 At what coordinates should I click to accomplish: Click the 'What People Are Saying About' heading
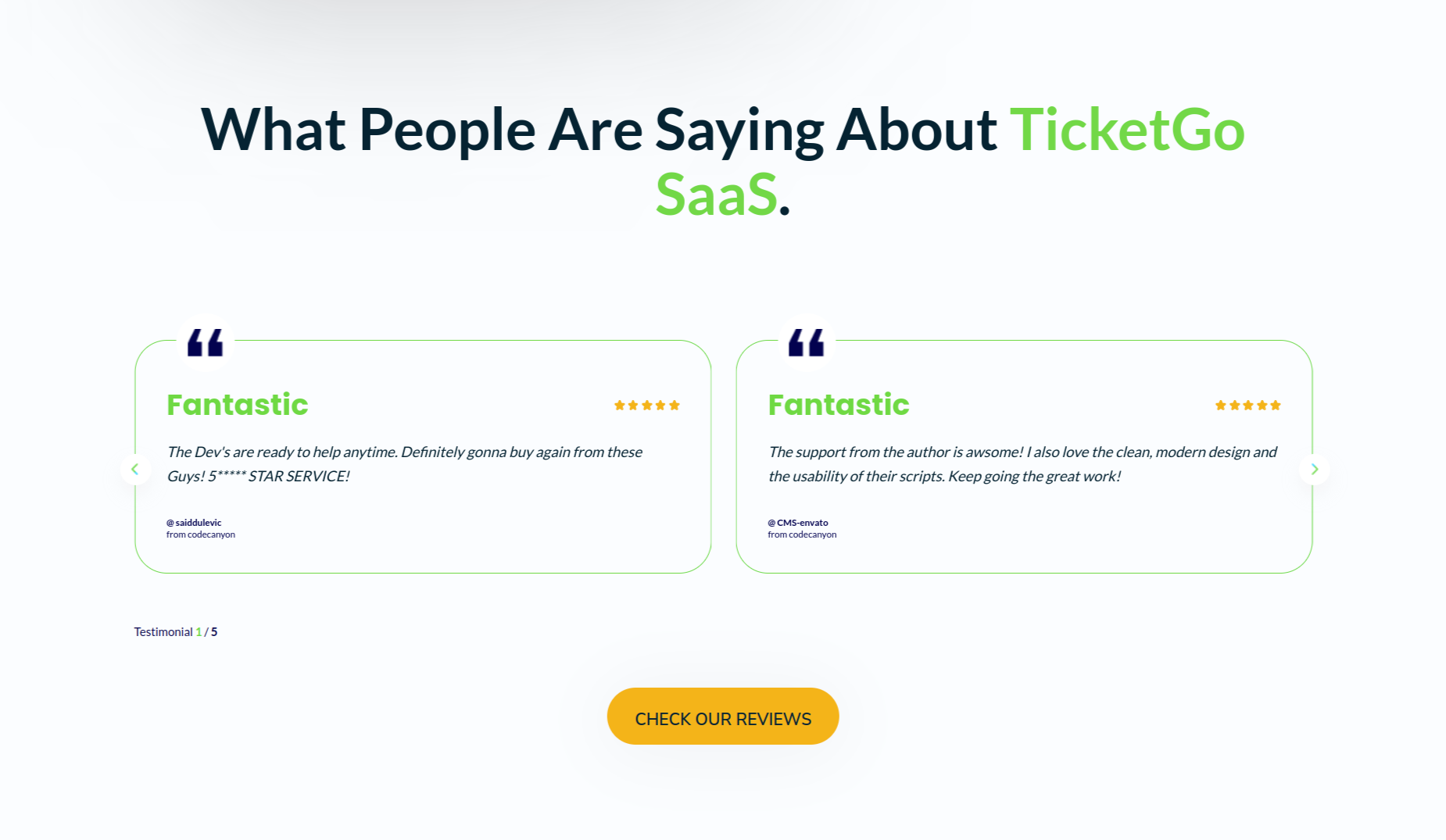coord(600,130)
